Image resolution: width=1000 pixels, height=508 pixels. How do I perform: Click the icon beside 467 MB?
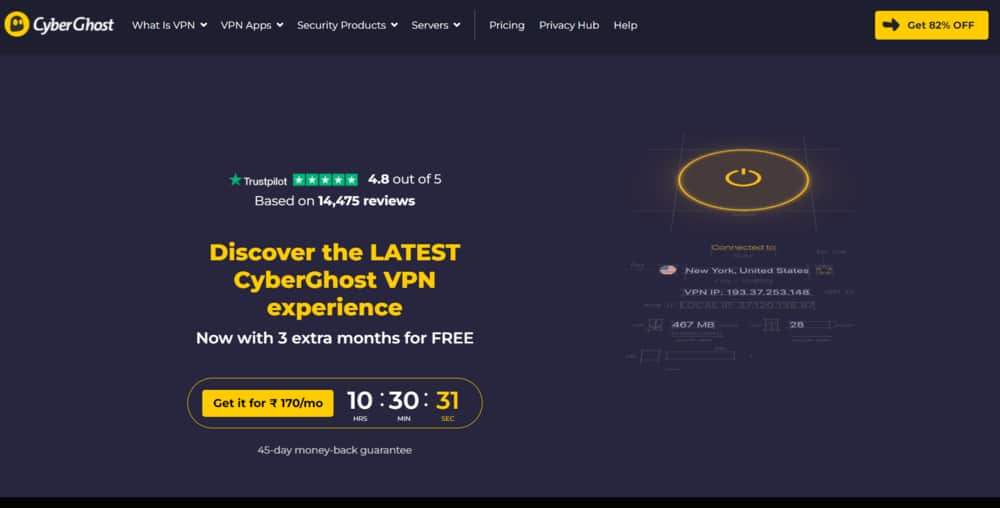[x=656, y=325]
